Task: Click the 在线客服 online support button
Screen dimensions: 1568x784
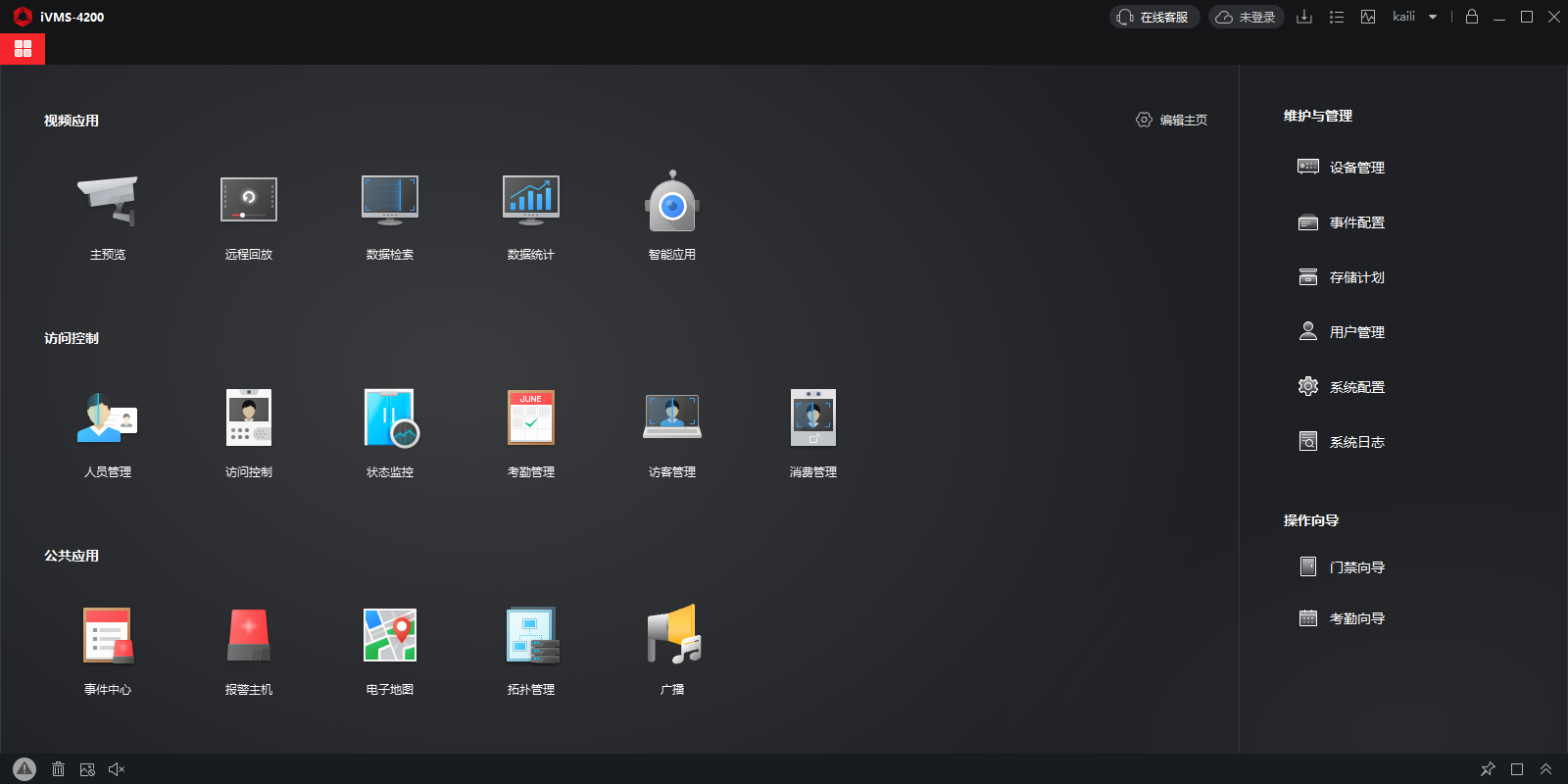Action: [x=1154, y=17]
